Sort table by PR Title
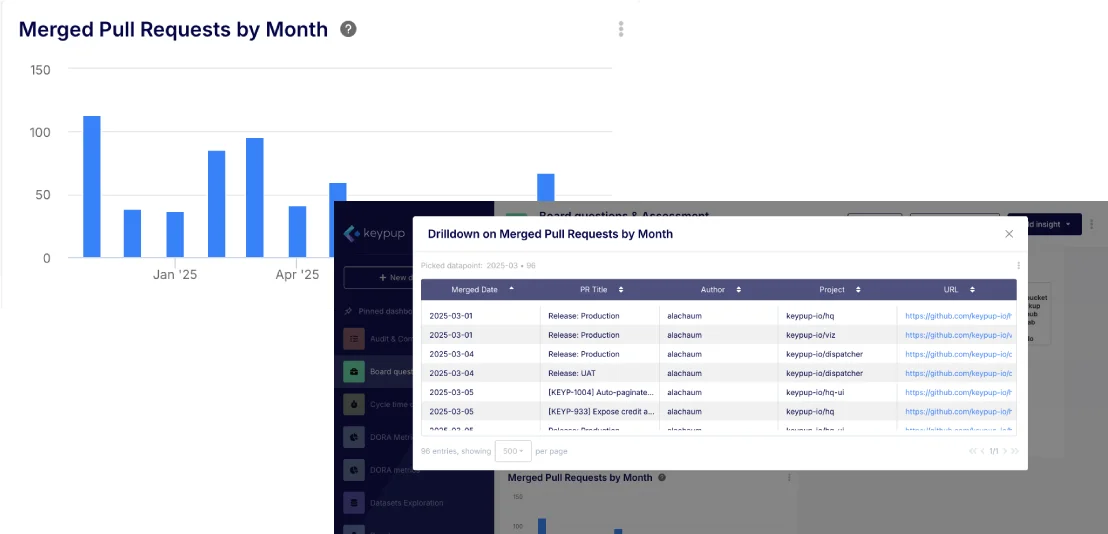This screenshot has width=1108, height=534. pos(620,290)
